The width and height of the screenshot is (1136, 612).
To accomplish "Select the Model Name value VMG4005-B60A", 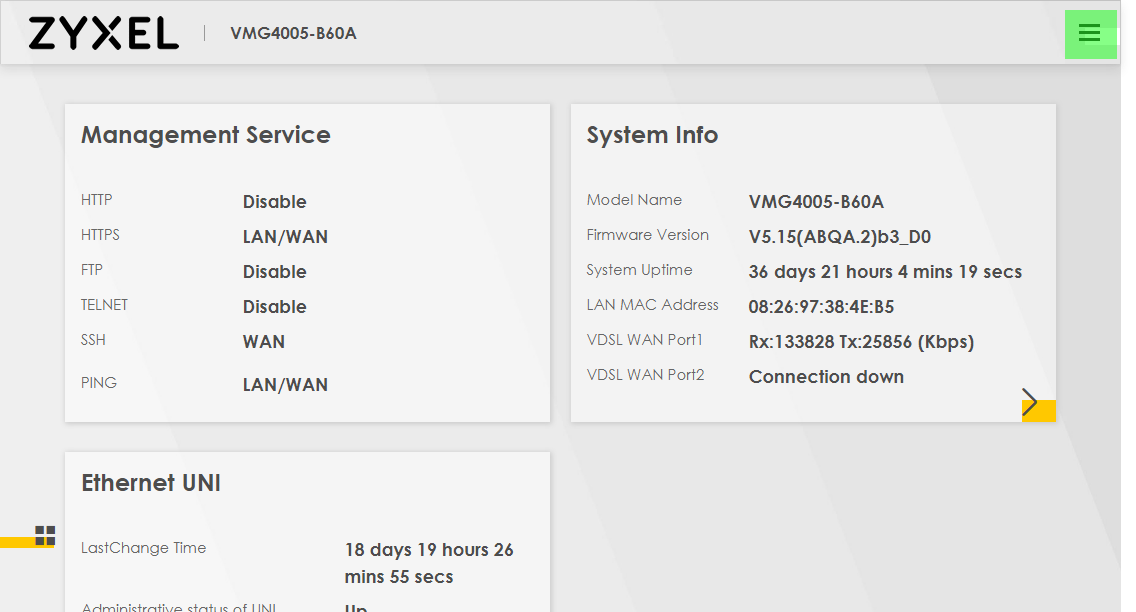I will 816,202.
